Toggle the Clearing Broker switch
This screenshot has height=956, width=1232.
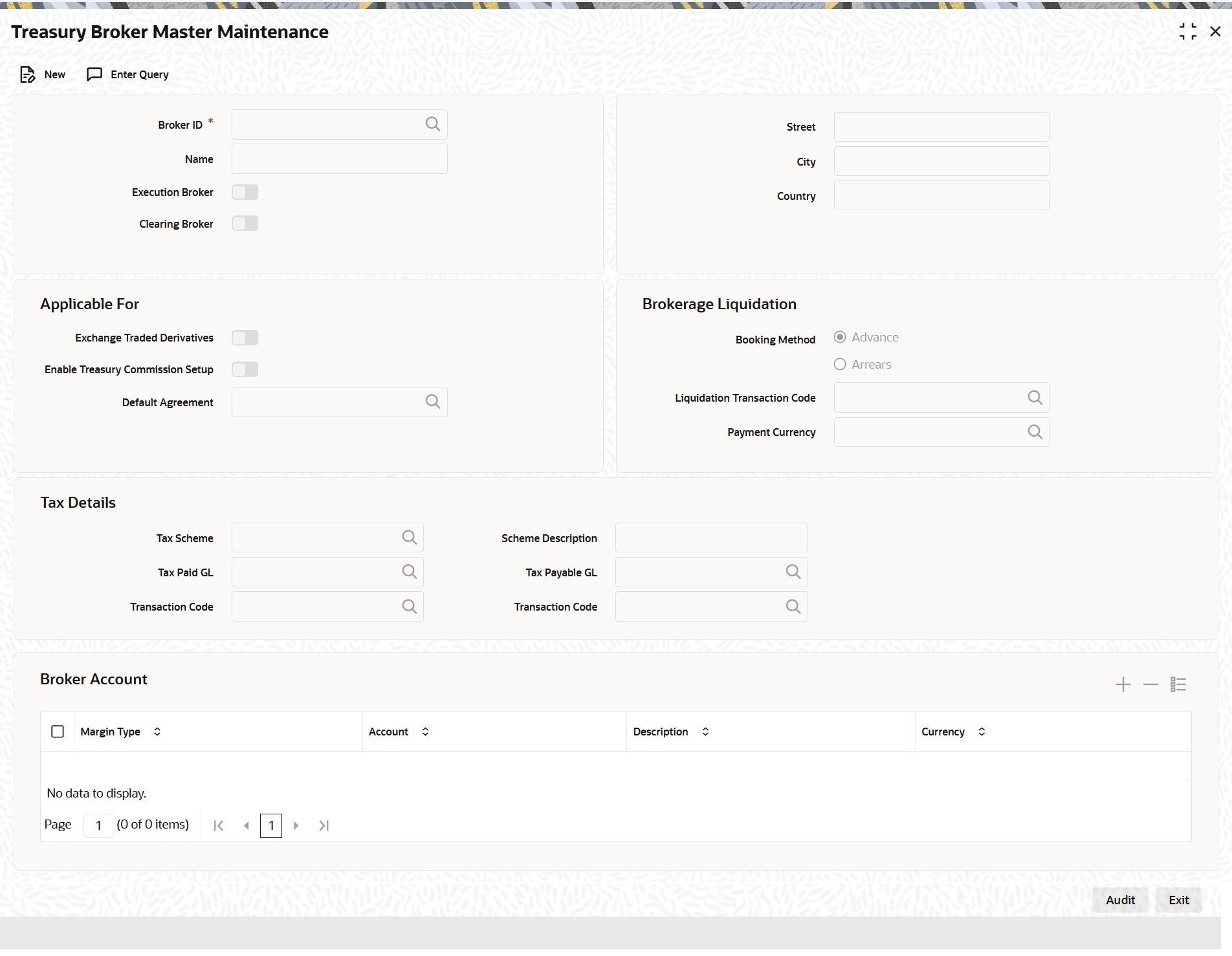pyautogui.click(x=245, y=224)
